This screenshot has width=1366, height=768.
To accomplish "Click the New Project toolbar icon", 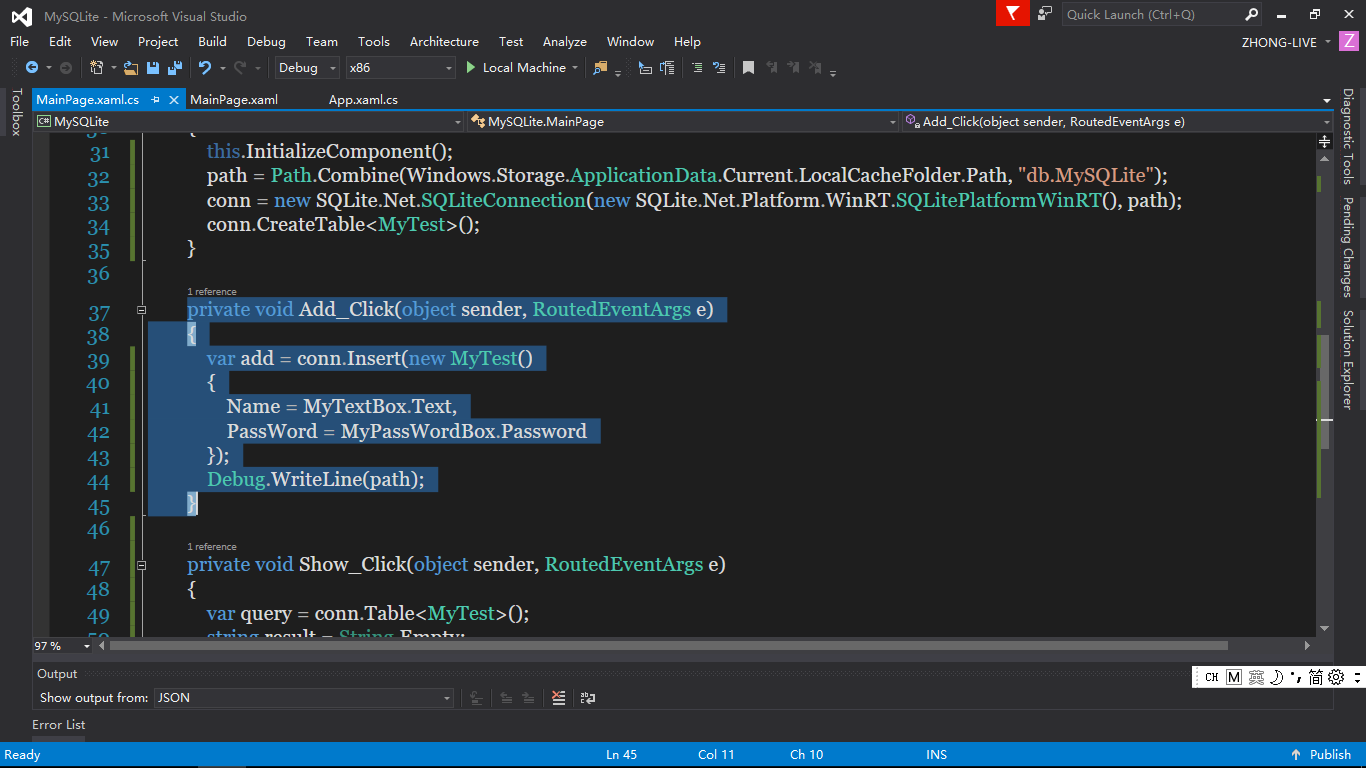I will click(x=97, y=68).
